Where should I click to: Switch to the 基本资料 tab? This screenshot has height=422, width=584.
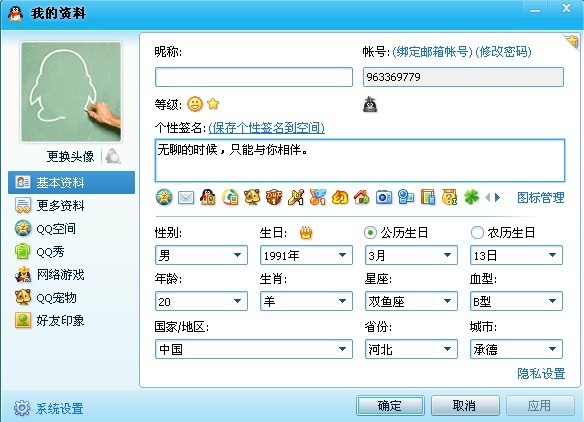coord(72,183)
